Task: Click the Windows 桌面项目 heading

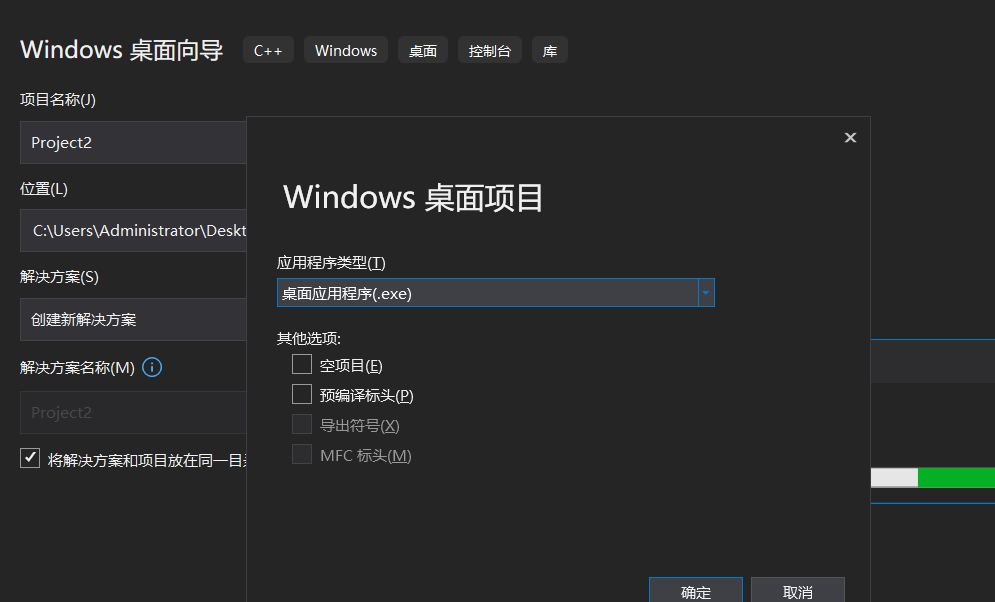Action: (x=413, y=197)
